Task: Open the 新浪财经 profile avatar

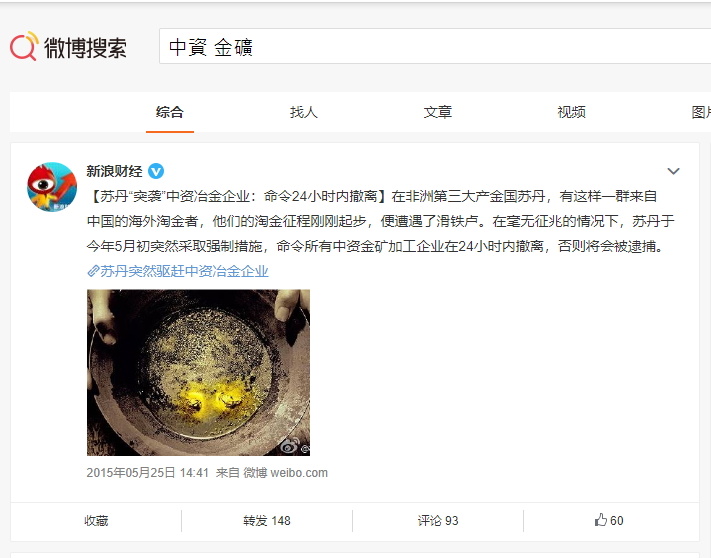Action: pos(52,187)
